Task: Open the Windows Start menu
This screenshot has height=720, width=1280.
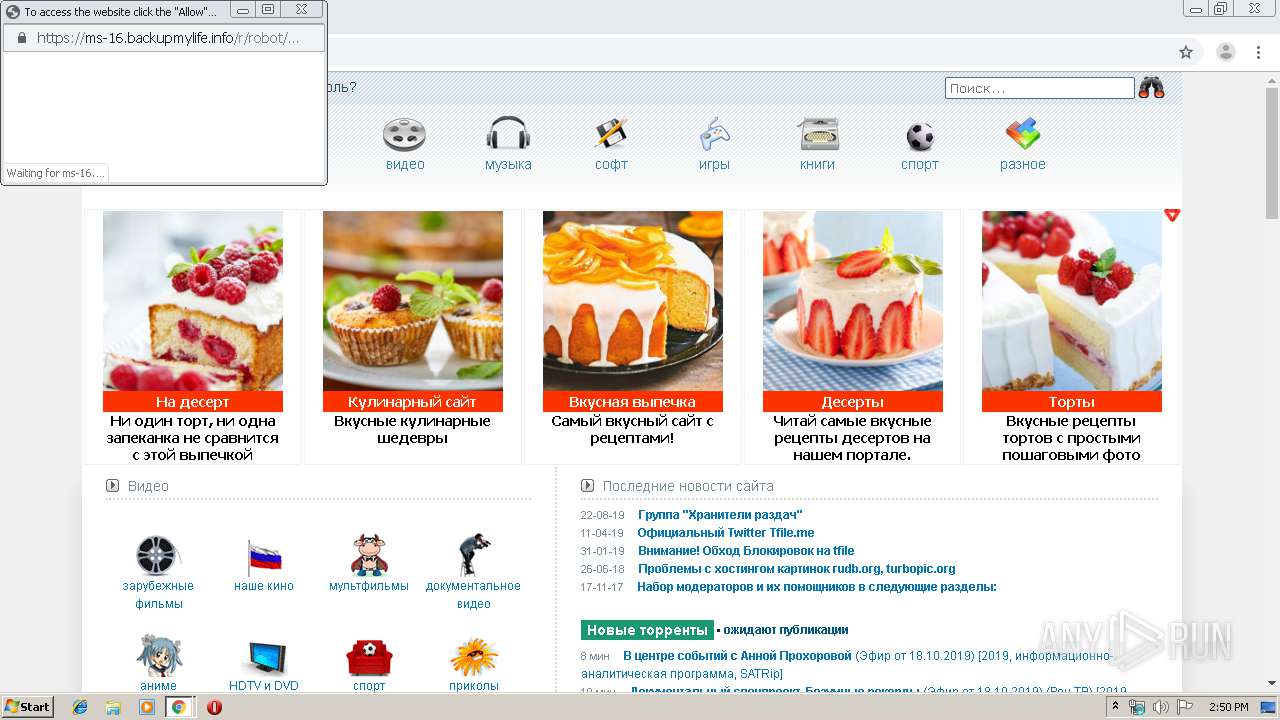Action: point(28,706)
